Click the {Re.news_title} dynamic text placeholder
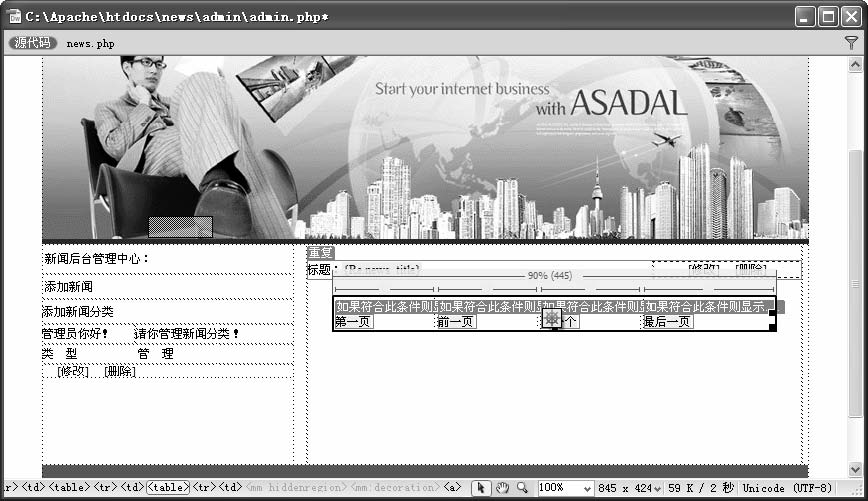868x501 pixels. tap(382, 269)
